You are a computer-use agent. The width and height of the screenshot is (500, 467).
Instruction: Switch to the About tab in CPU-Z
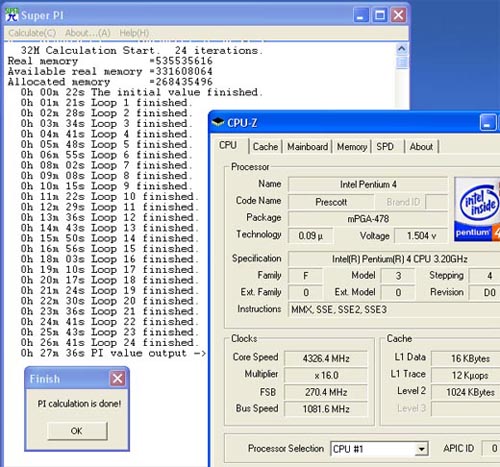pyautogui.click(x=421, y=147)
